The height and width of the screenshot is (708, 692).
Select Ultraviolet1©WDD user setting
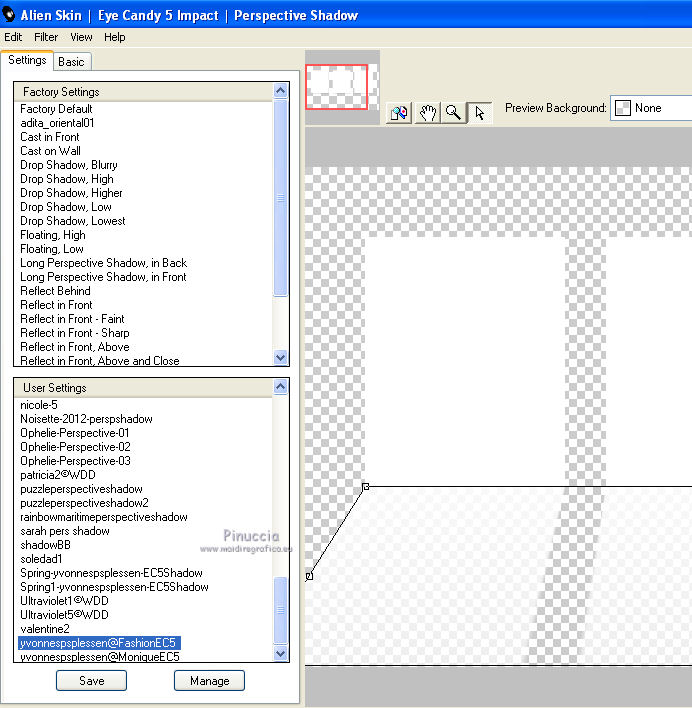click(65, 601)
